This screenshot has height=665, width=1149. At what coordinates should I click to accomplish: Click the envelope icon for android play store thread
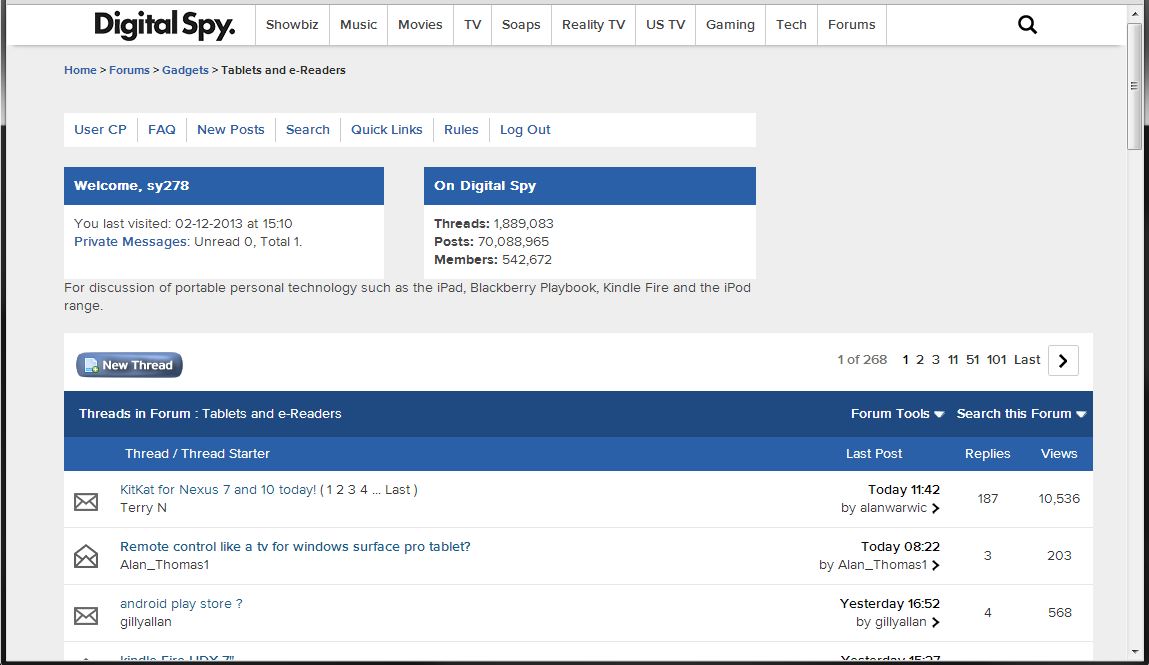tap(85, 614)
